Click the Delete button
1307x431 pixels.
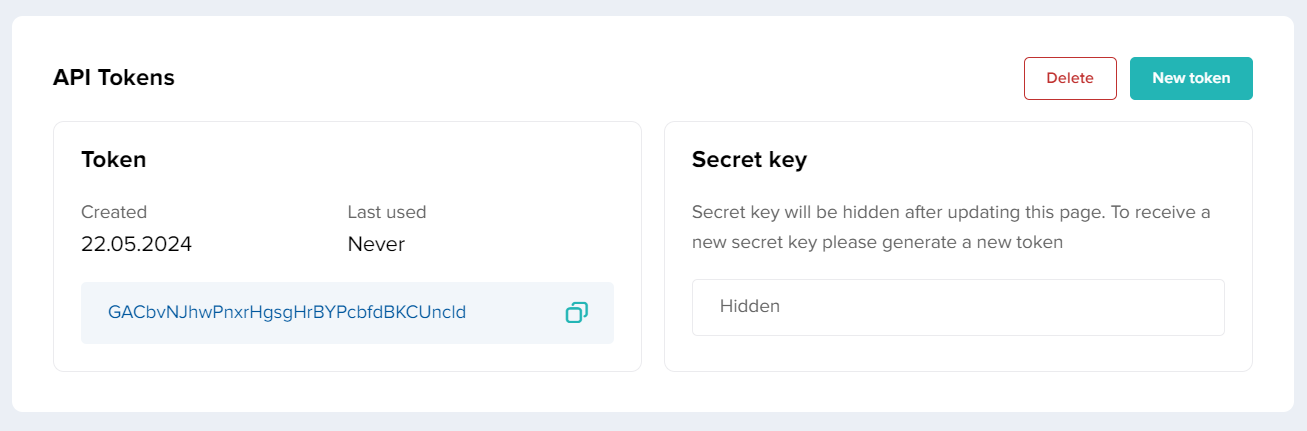(1069, 78)
